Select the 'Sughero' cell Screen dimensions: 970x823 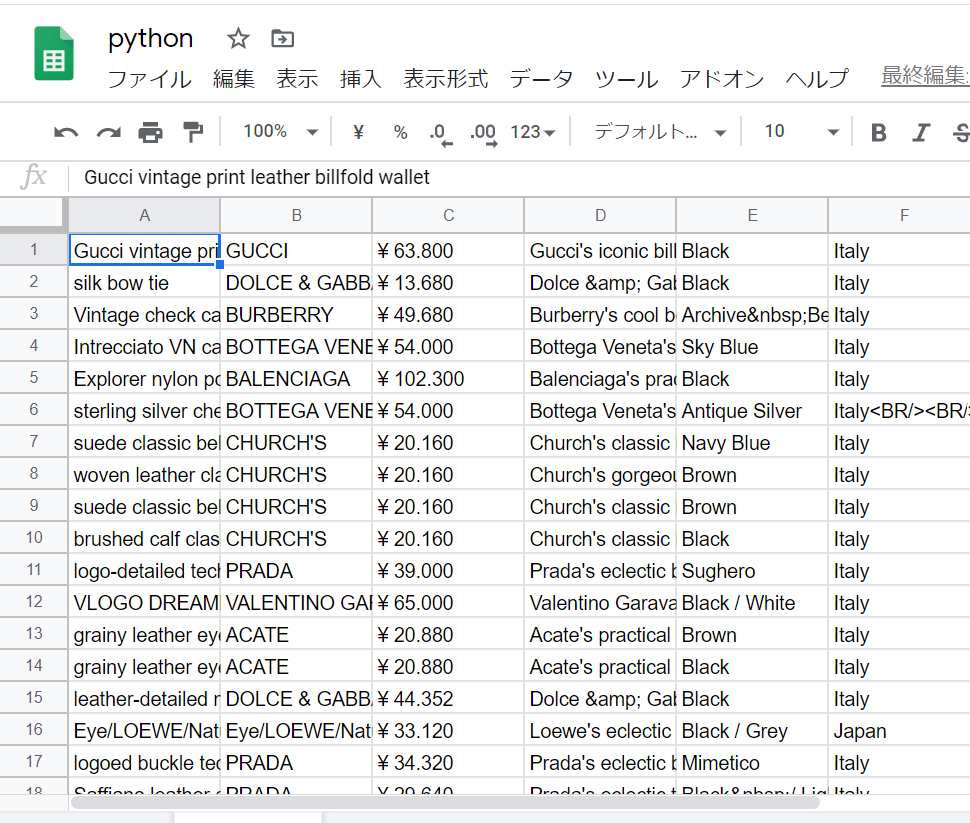(752, 571)
